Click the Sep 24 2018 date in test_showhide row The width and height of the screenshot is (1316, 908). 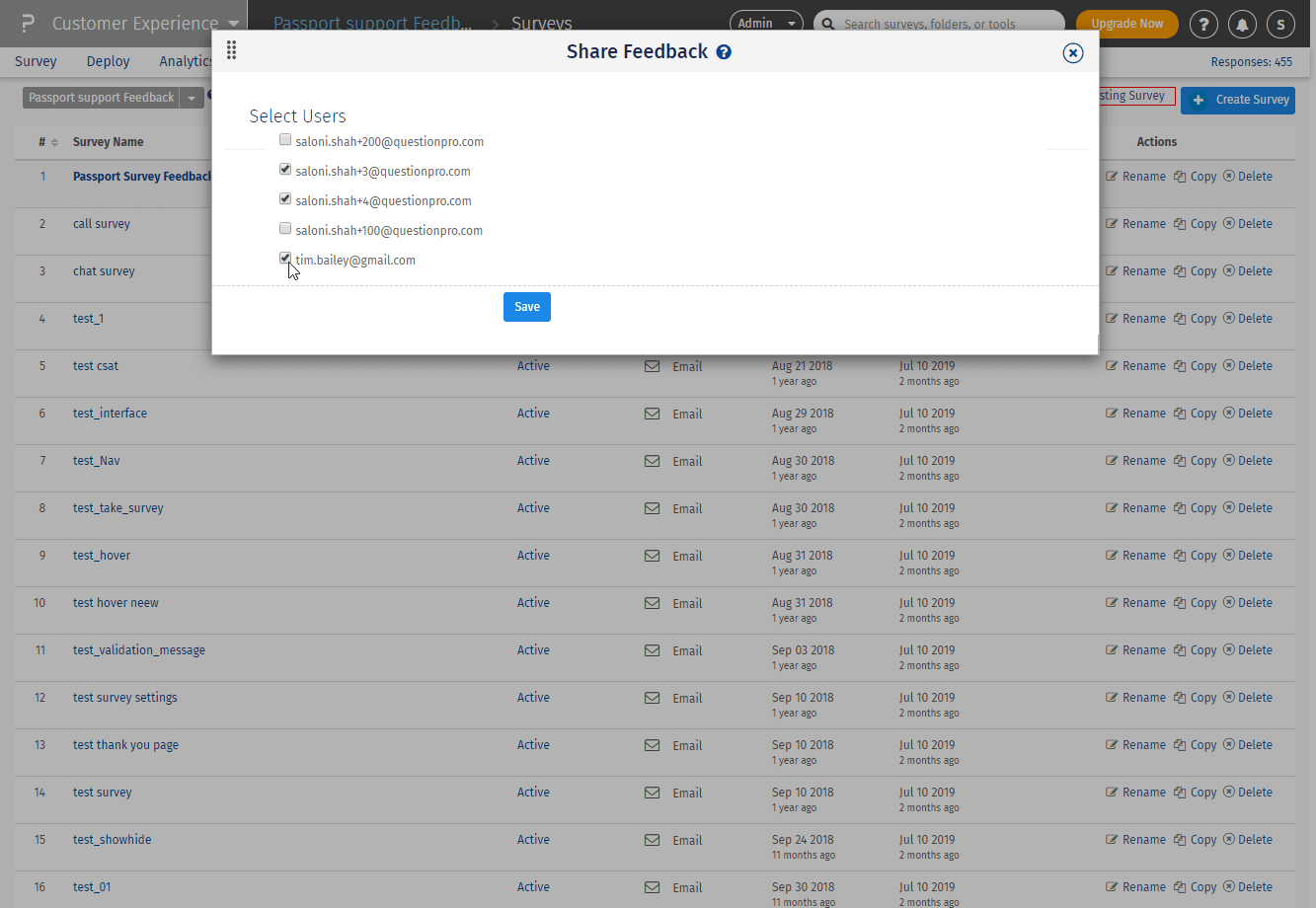point(803,840)
